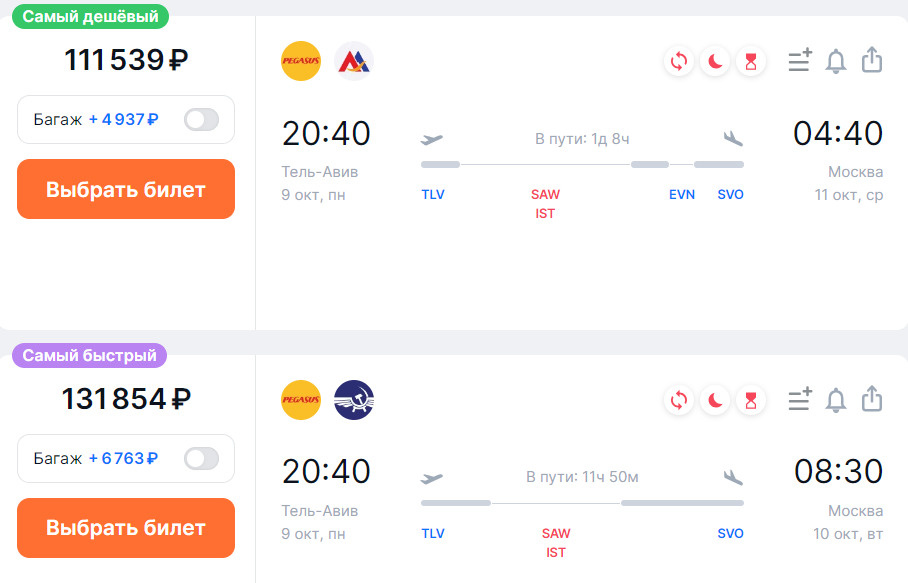Add fastest ticket to the comparison list
This screenshot has width=908, height=583.
(x=800, y=399)
